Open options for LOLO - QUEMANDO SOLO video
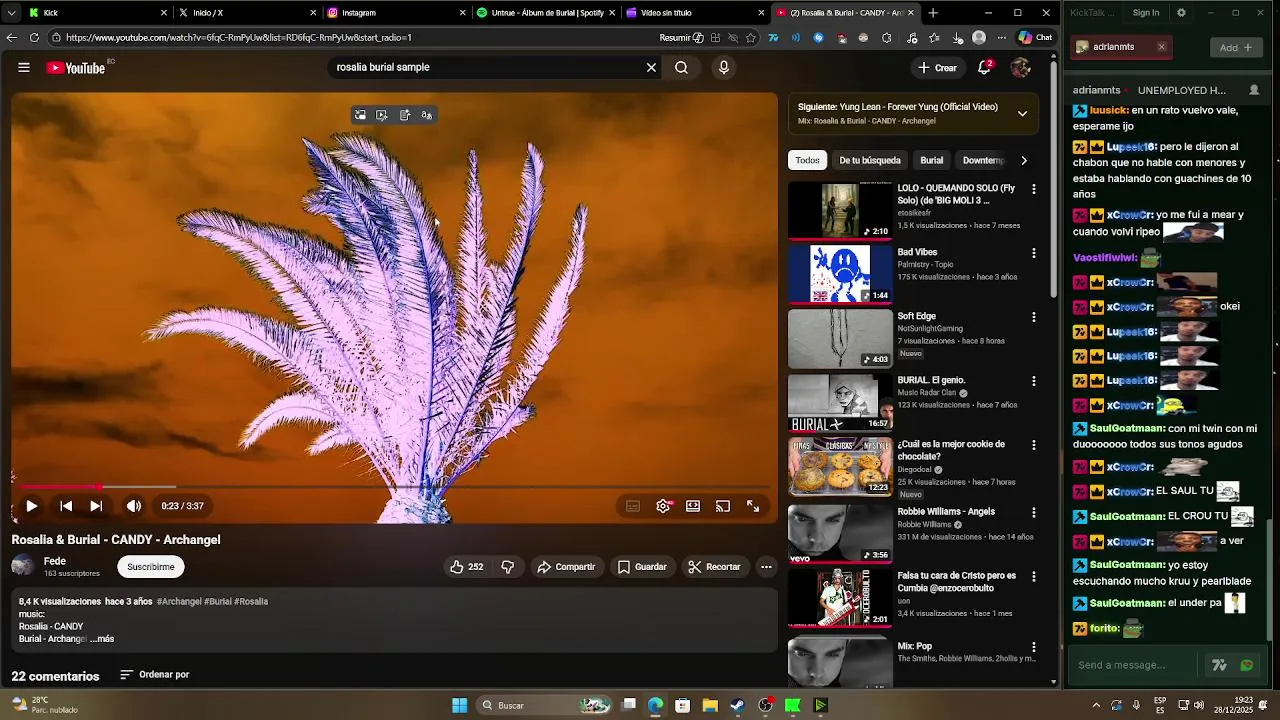 [1034, 189]
